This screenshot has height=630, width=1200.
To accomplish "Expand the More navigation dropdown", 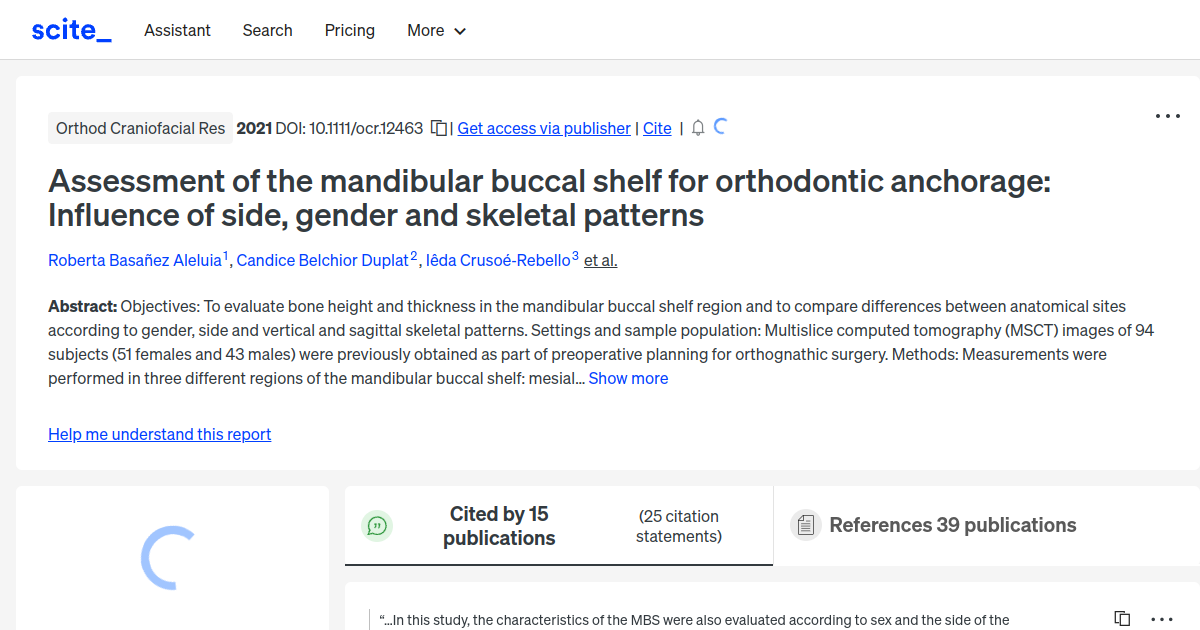I will 436,30.
